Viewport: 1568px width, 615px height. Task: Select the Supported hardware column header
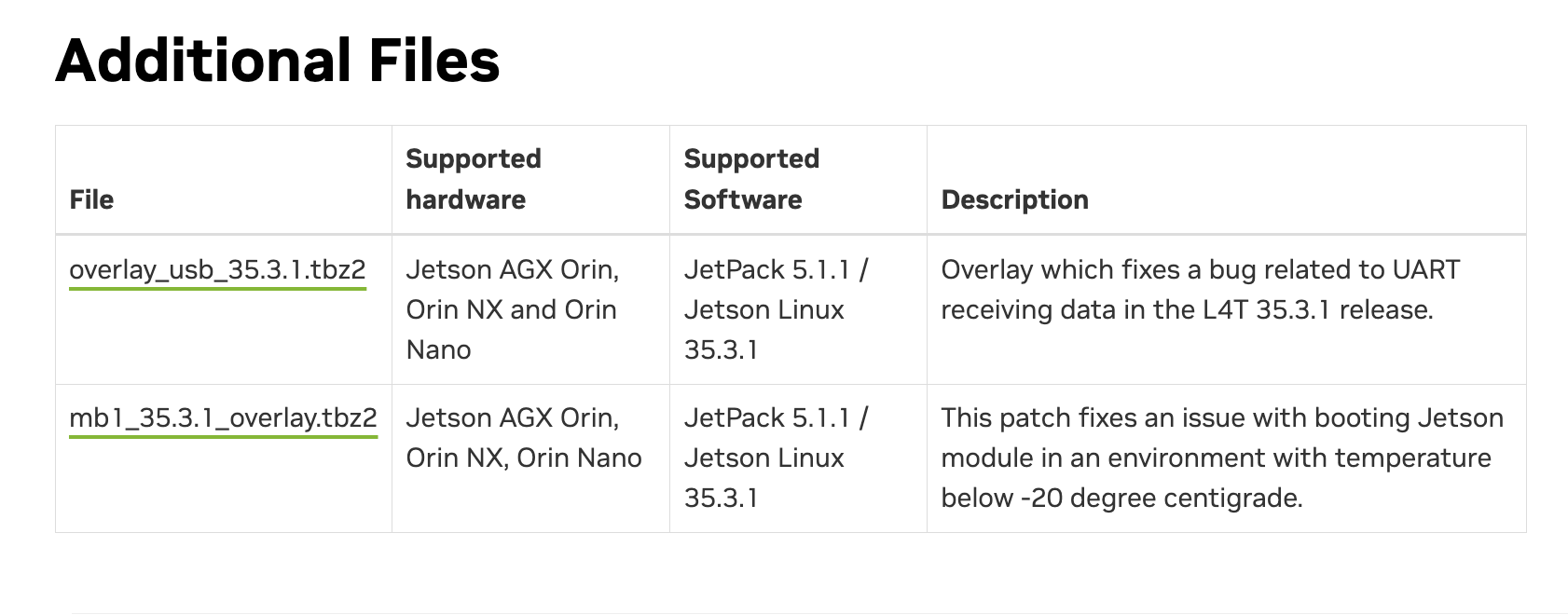473,179
